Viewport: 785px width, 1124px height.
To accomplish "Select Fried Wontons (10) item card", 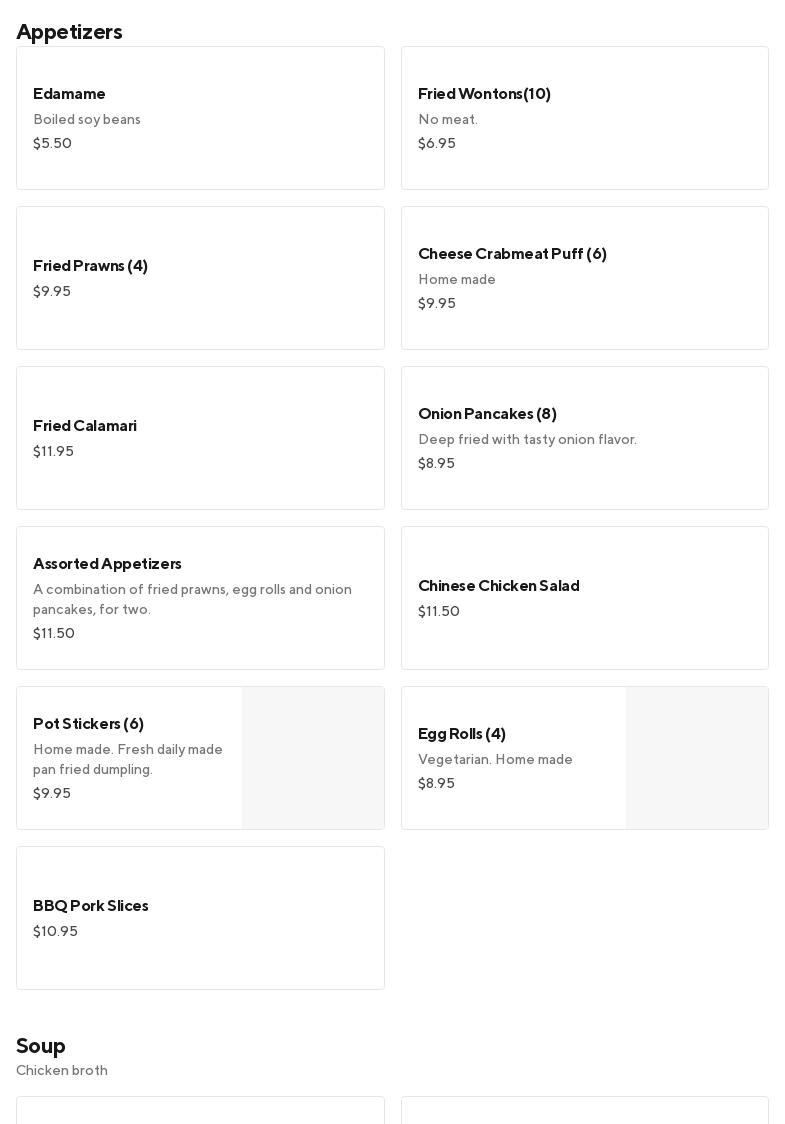I will click(x=584, y=118).
